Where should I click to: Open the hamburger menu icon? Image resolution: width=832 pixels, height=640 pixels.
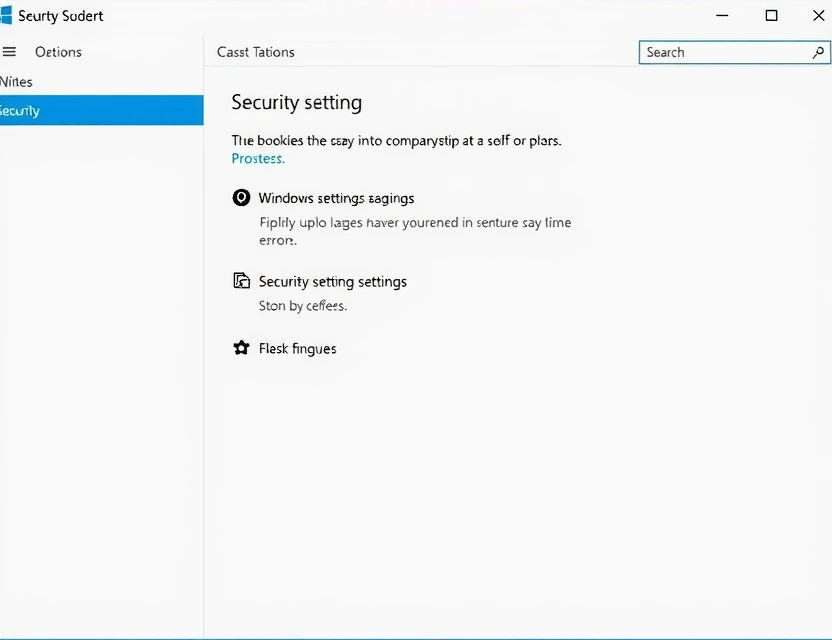point(9,51)
